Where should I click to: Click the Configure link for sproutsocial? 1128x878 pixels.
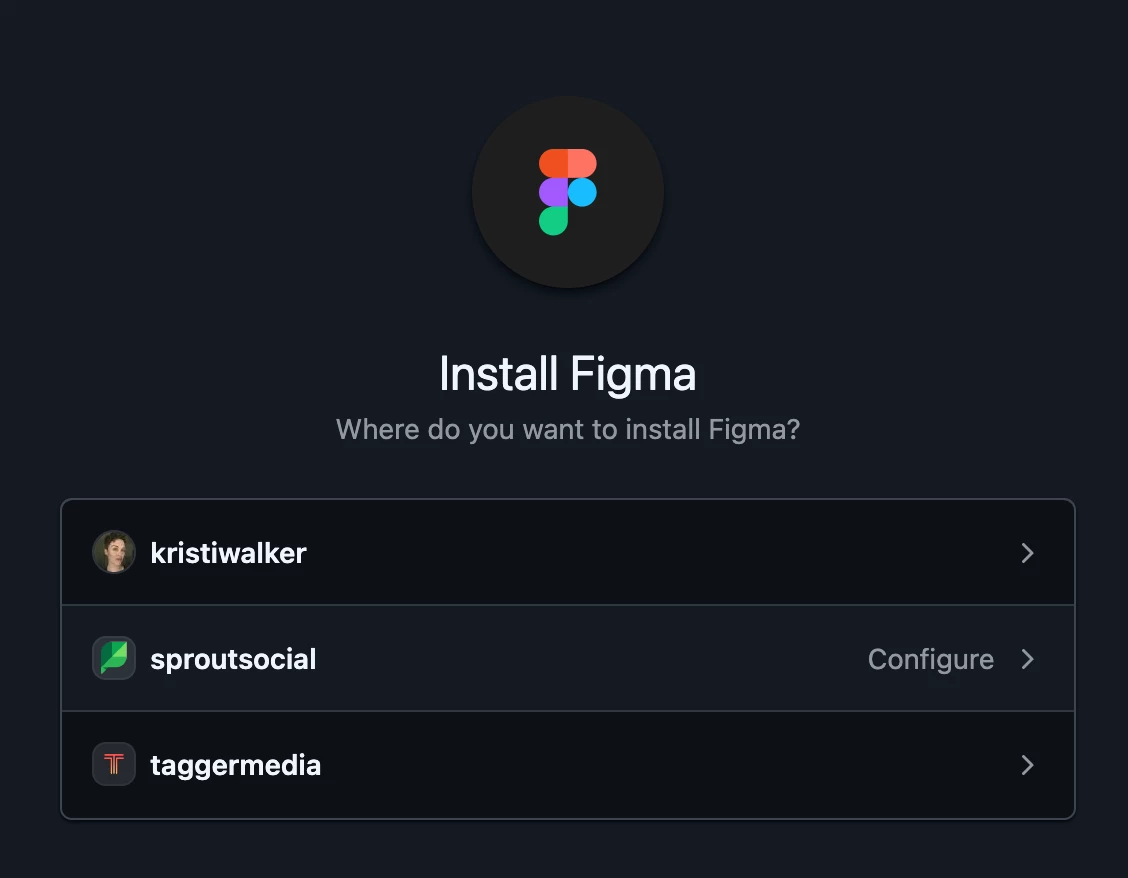coord(930,659)
